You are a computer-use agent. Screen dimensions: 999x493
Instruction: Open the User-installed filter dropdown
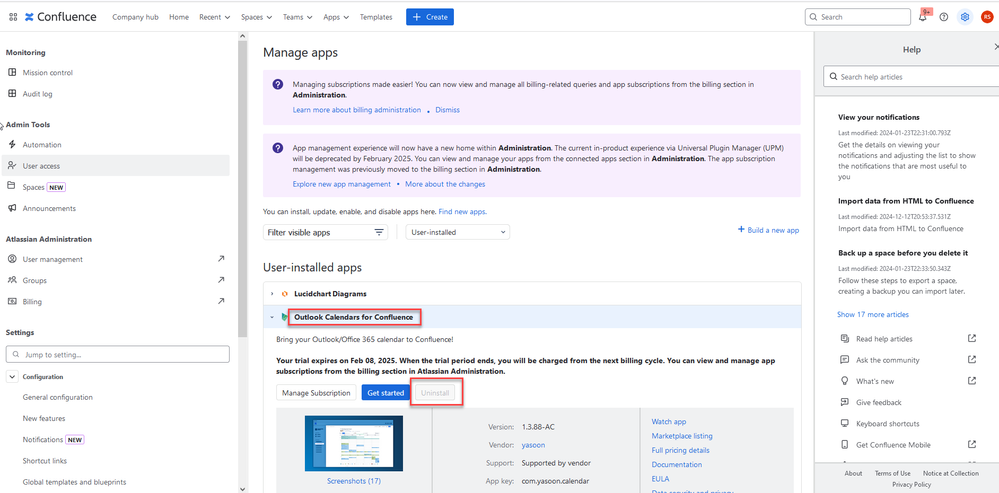coord(457,232)
